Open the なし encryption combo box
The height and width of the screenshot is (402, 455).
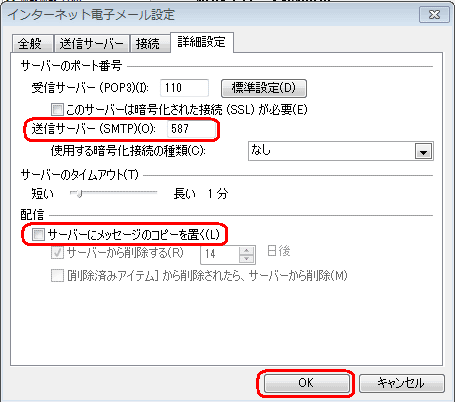341,151
